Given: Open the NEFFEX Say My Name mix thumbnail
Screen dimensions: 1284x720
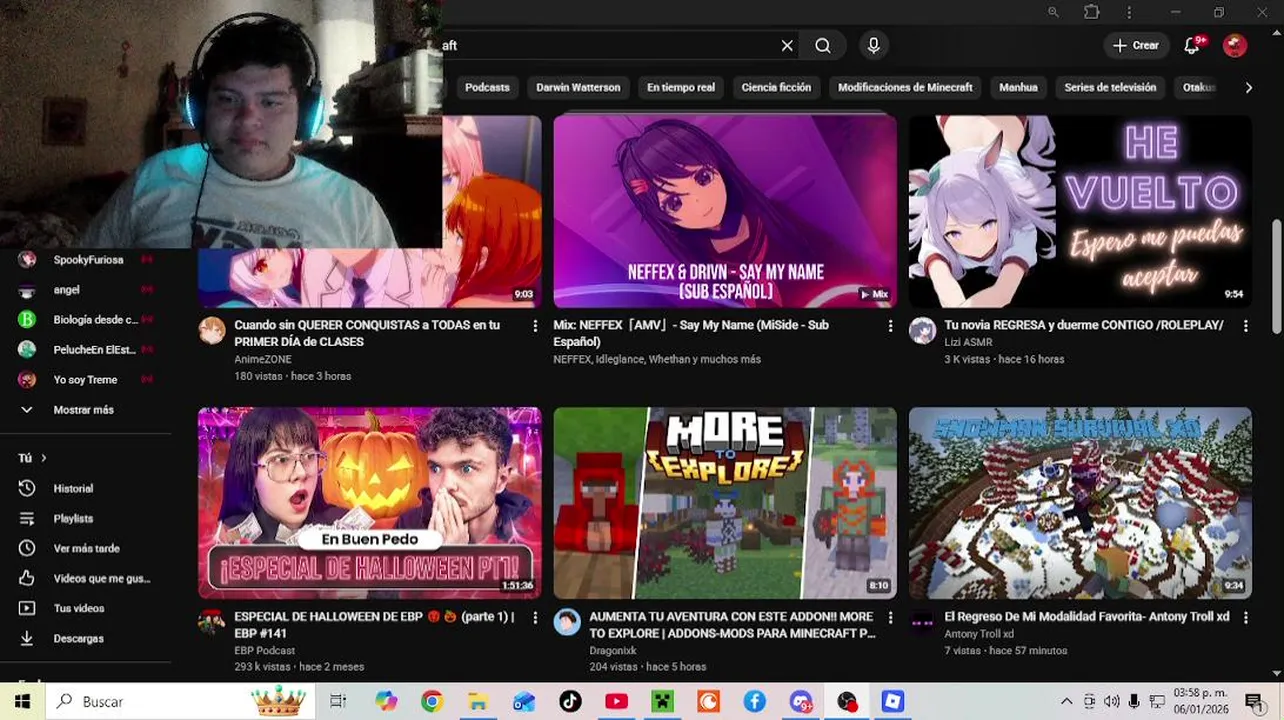Looking at the screenshot, I should pos(725,211).
